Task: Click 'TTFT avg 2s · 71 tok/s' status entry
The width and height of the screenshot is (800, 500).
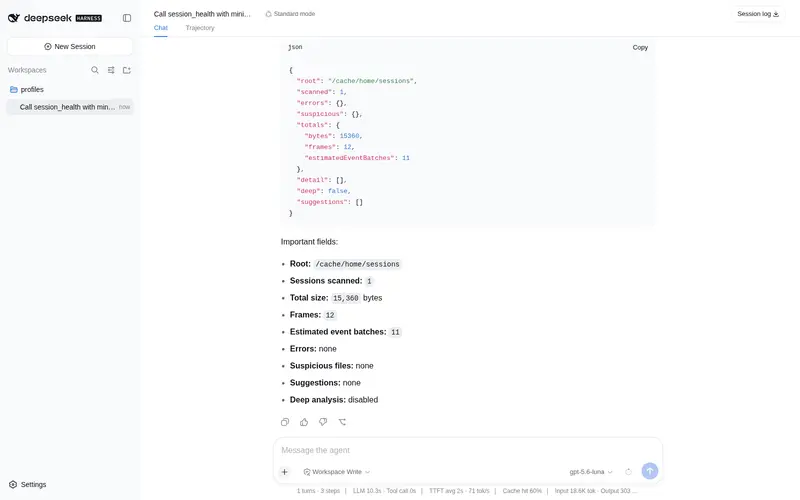Action: (459, 491)
